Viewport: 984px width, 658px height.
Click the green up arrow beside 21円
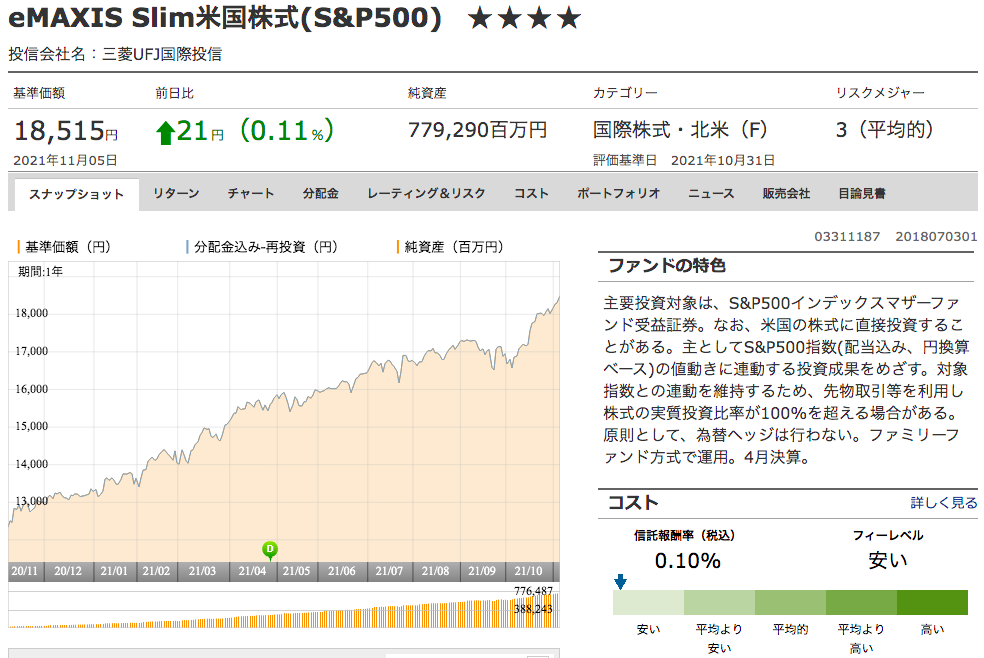(x=165, y=133)
